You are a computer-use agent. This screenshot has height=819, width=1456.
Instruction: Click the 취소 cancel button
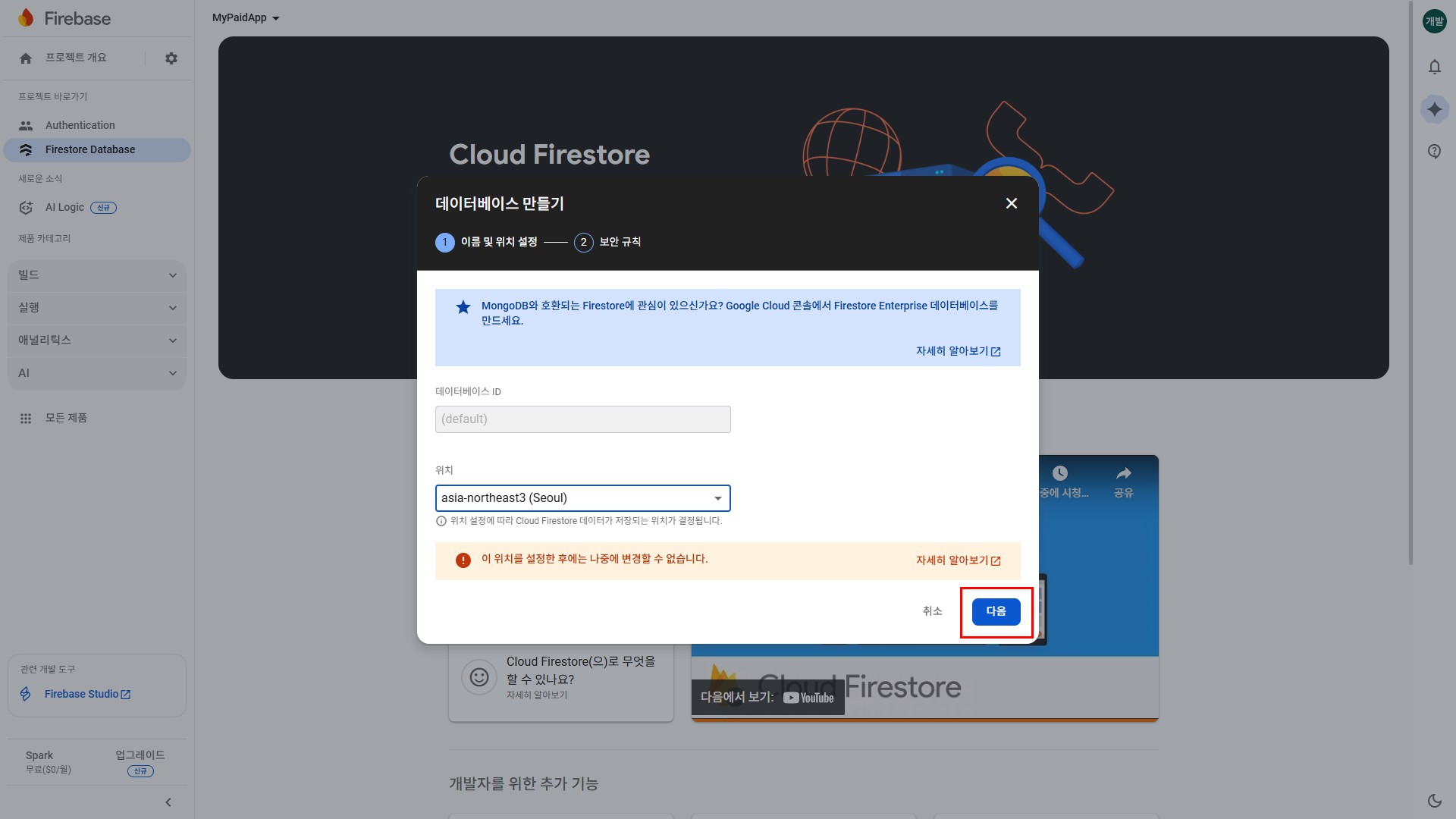tap(932, 611)
